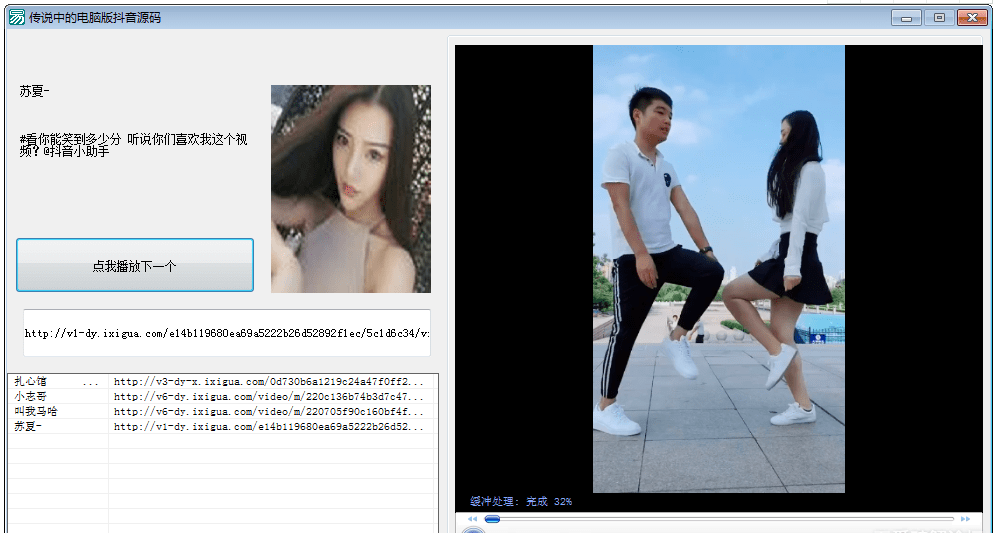
Task: Click the round play button below the seek bar
Action: pyautogui.click(x=474, y=530)
